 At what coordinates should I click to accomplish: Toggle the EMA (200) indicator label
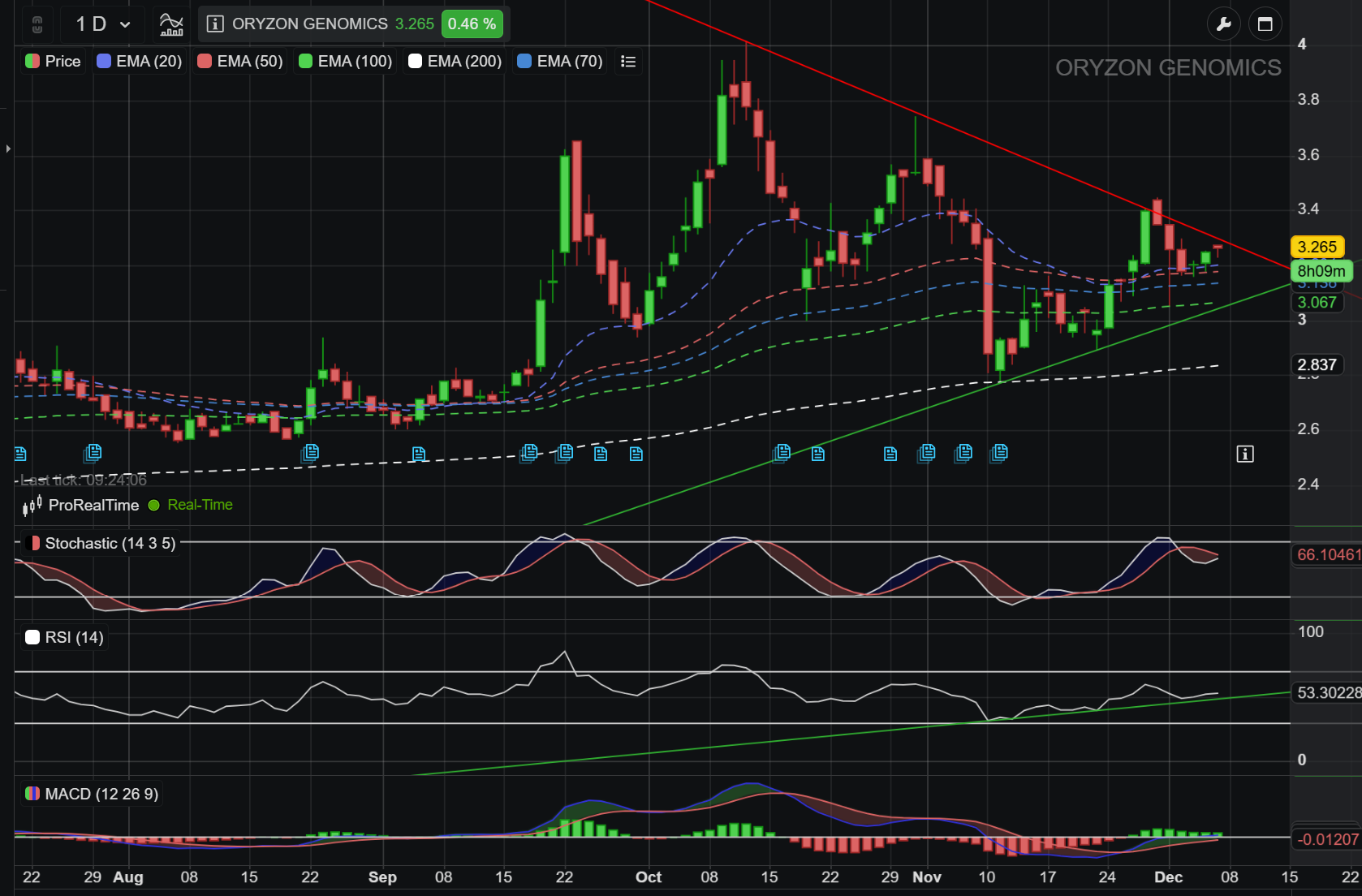(x=455, y=62)
